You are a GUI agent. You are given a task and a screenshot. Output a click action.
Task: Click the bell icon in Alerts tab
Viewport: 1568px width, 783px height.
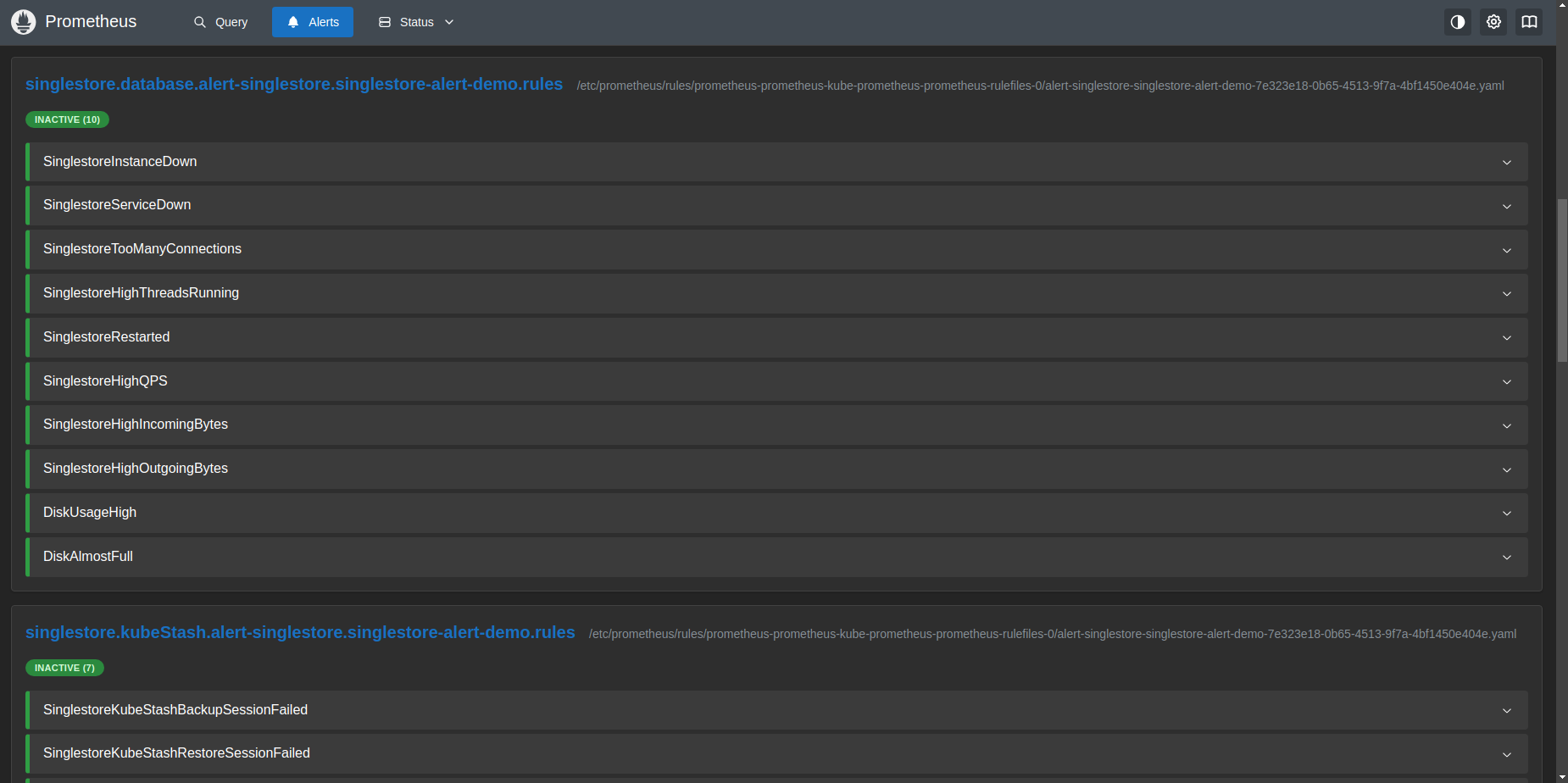[x=293, y=22]
